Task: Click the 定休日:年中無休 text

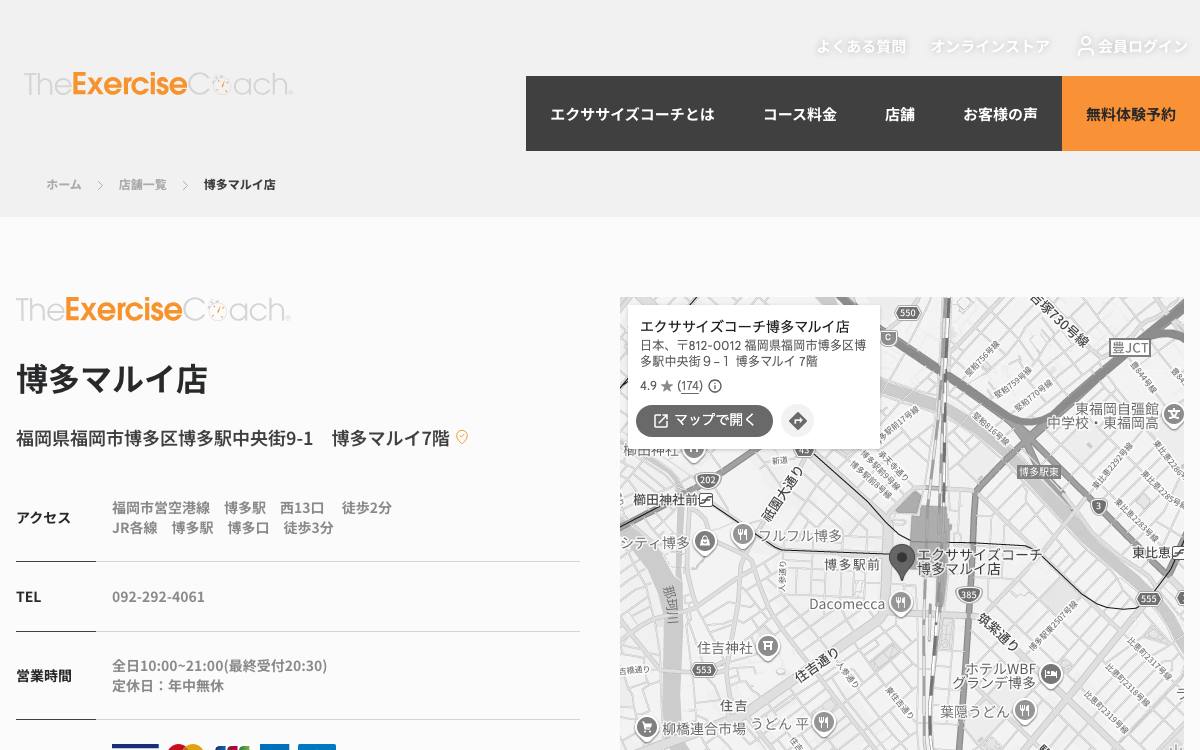Action: coord(168,685)
